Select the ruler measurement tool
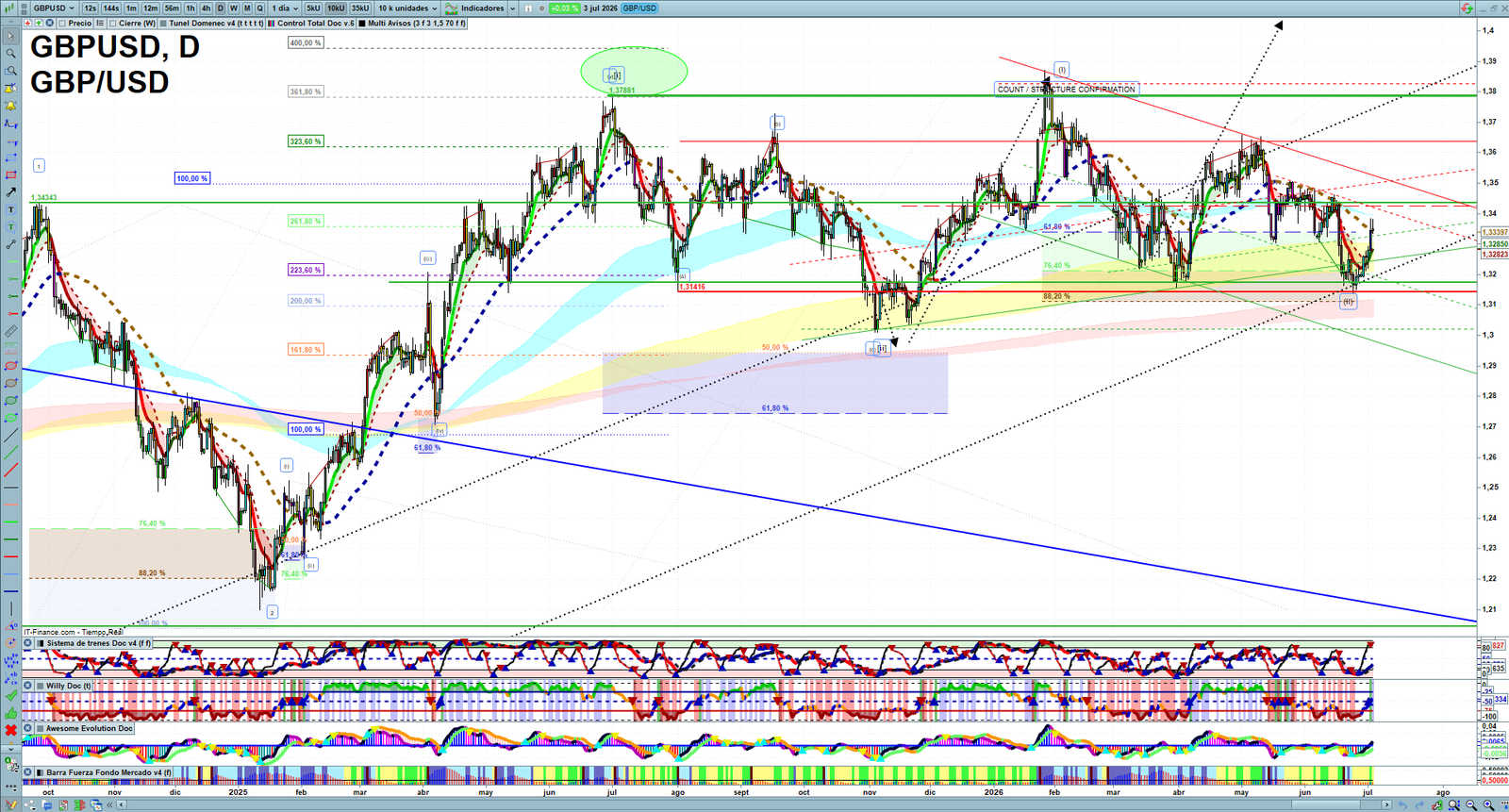 [x=11, y=331]
